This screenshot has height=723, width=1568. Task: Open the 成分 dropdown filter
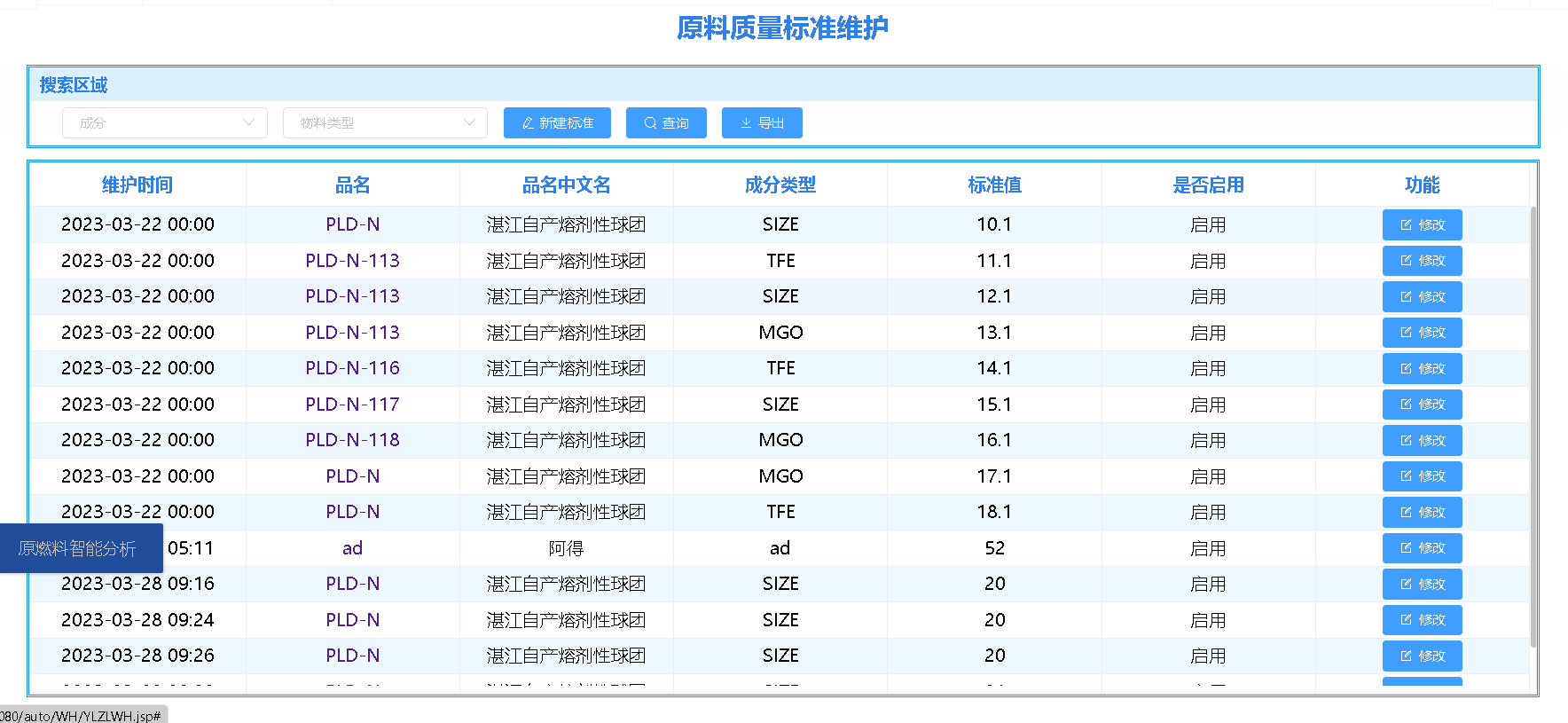[165, 123]
